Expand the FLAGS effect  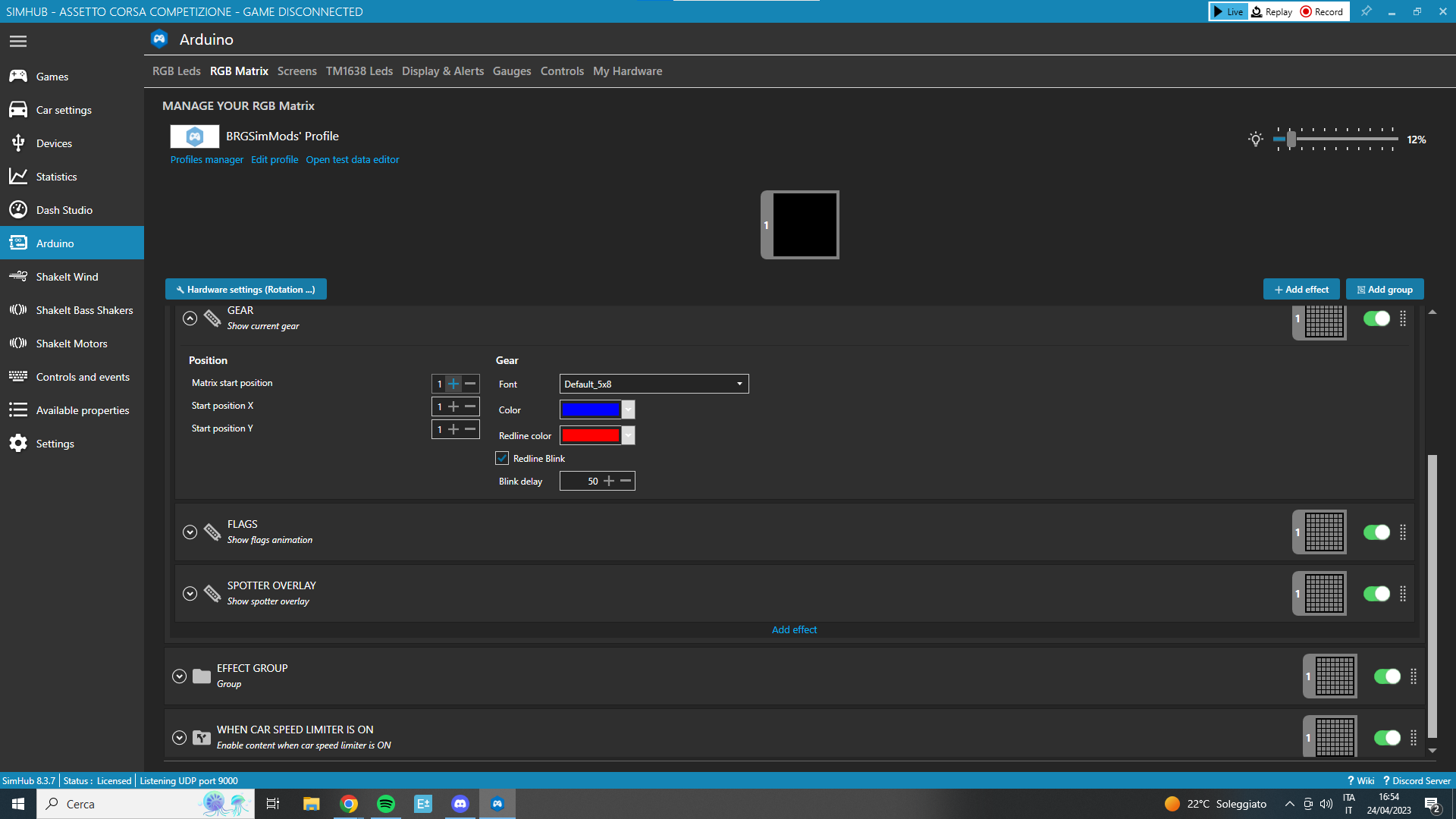[x=190, y=532]
